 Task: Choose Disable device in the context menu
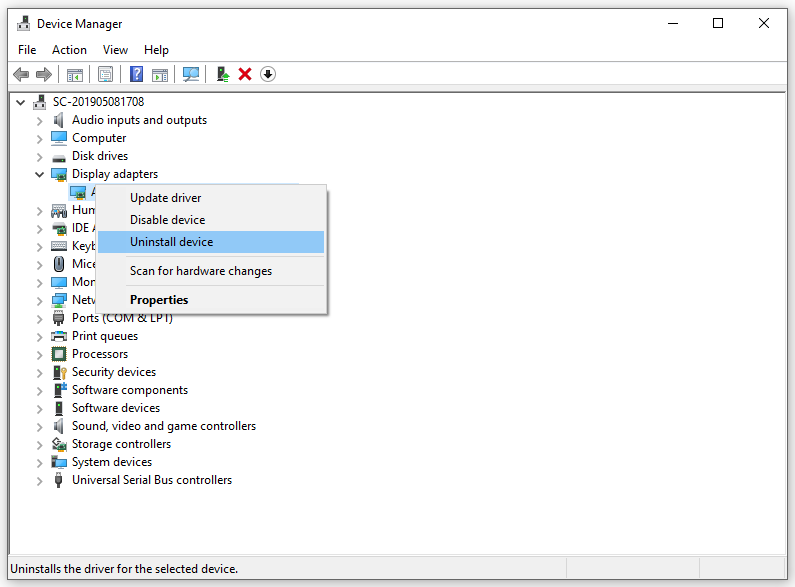point(167,220)
